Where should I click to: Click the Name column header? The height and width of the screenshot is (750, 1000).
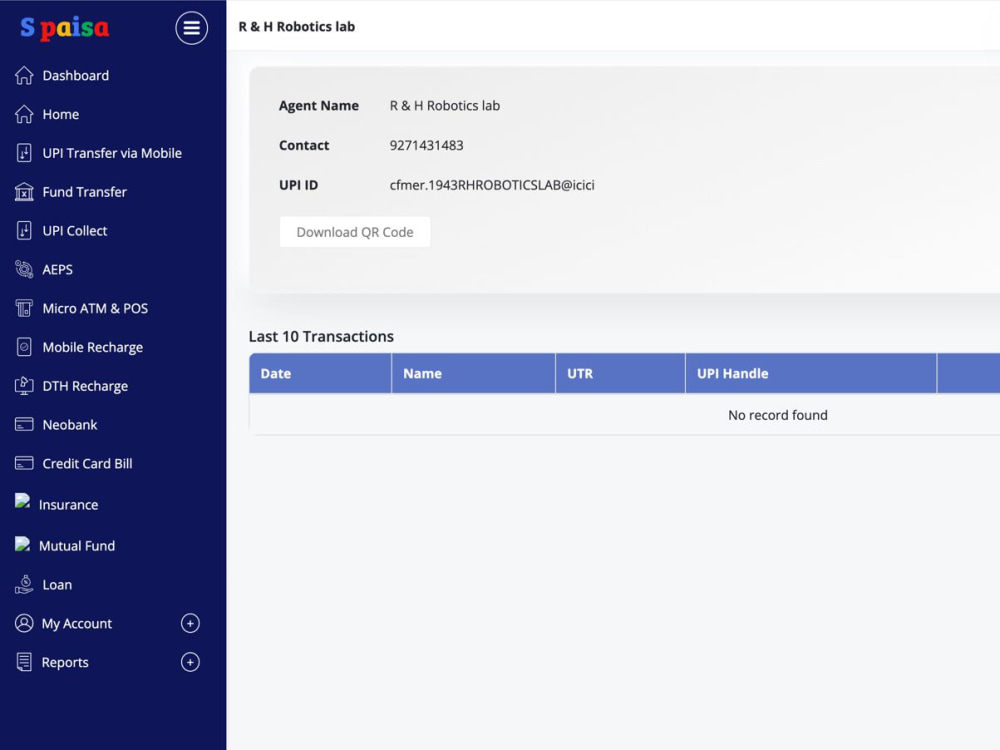(x=473, y=374)
